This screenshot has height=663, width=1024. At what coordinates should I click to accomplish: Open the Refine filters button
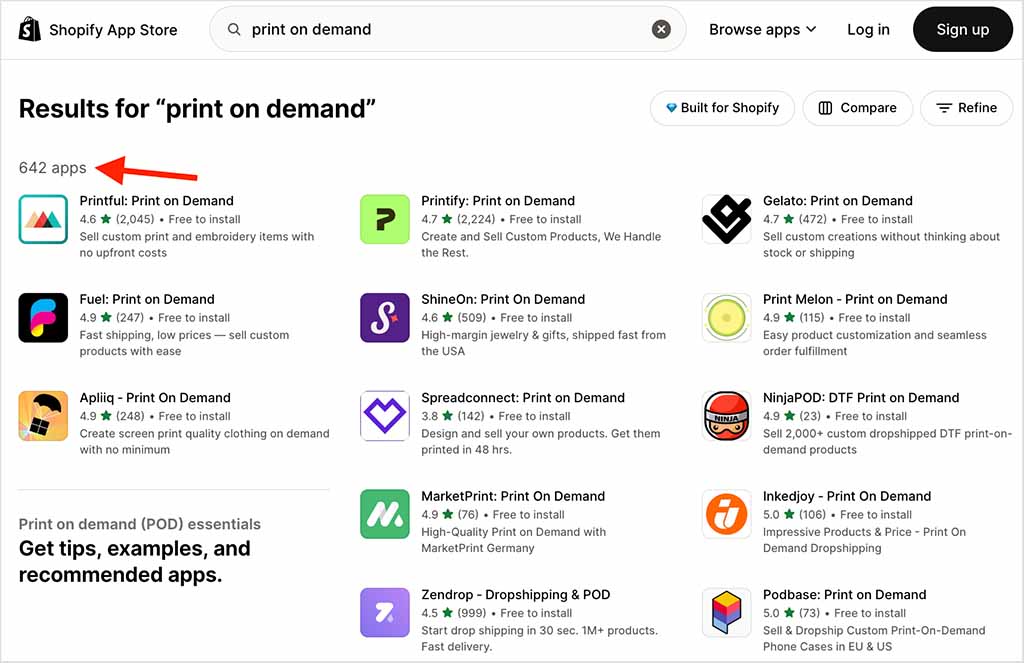pyautogui.click(x=966, y=108)
